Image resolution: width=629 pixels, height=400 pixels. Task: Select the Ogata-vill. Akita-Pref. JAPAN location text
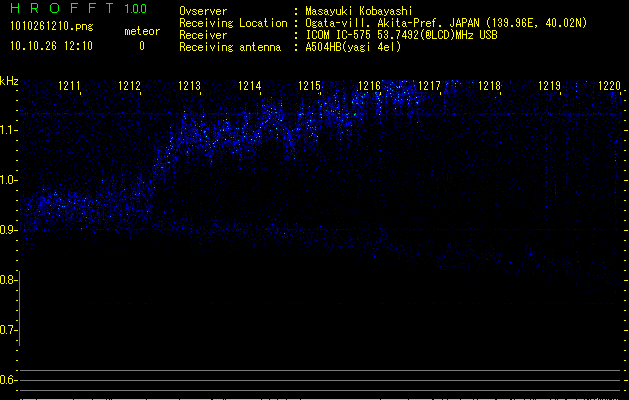(446, 23)
